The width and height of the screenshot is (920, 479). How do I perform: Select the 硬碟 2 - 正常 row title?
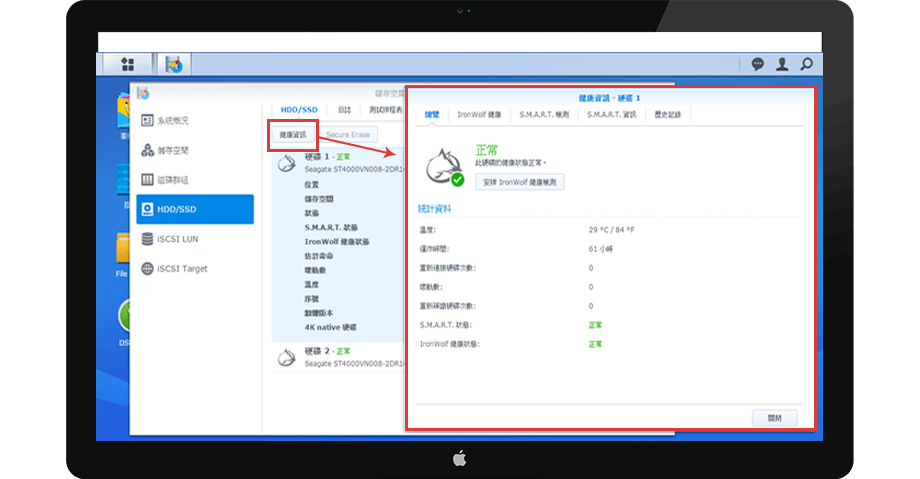327,351
